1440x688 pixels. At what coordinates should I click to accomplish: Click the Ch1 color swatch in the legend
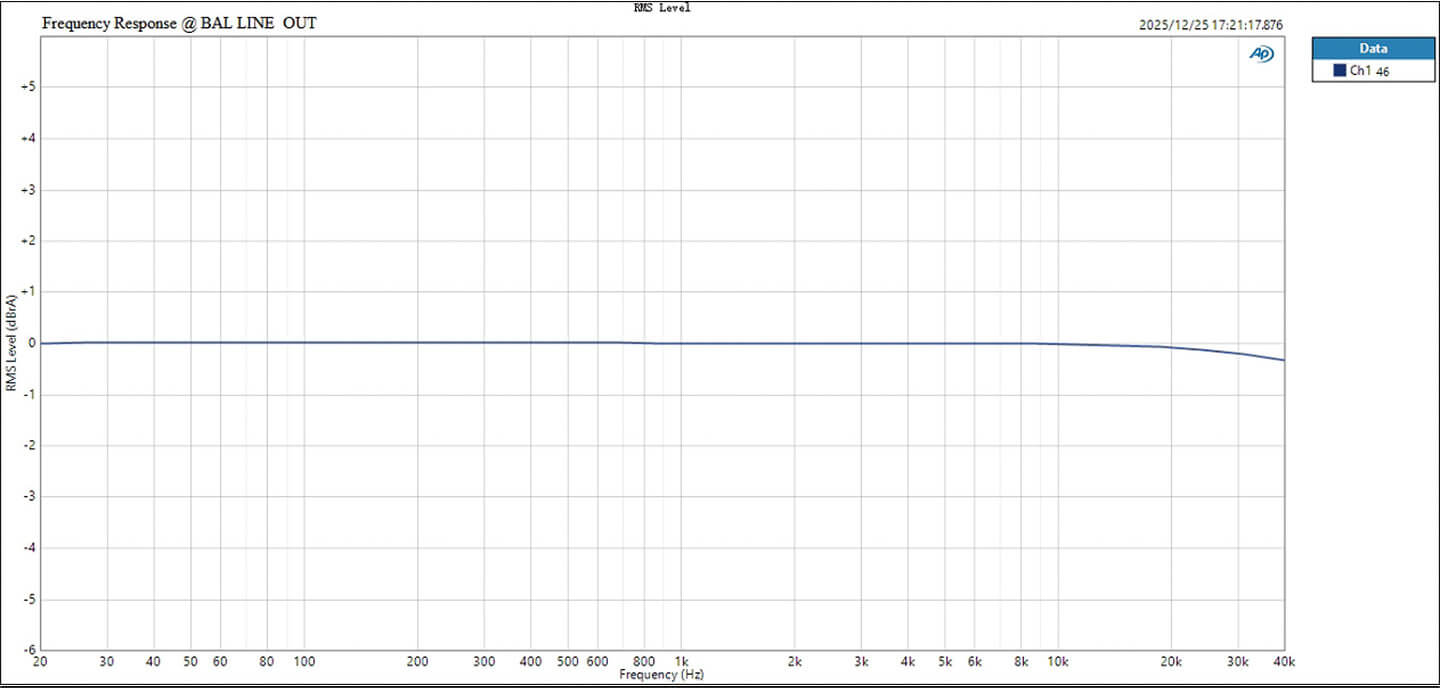coord(1338,71)
